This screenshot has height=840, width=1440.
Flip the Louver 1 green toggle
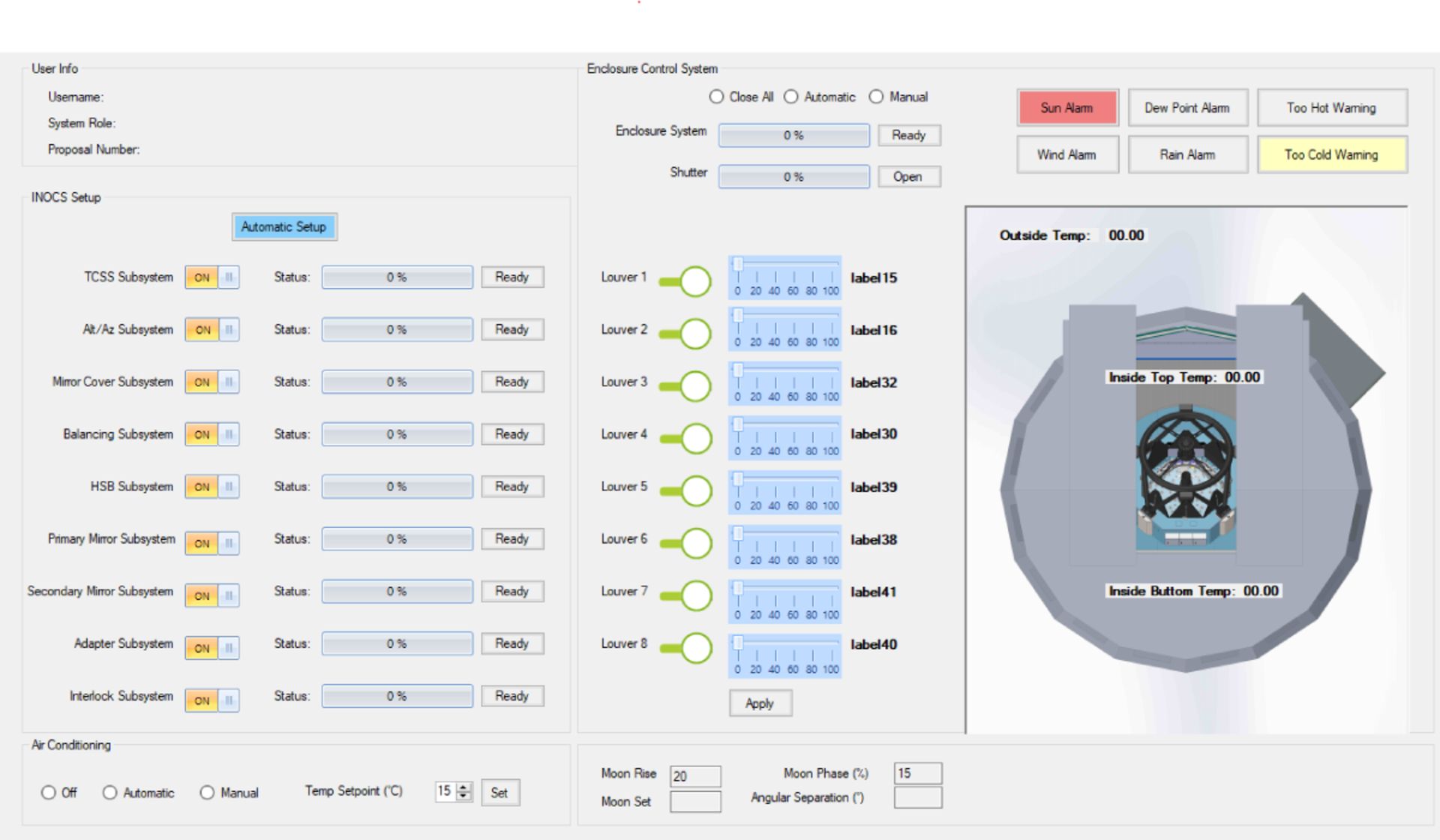[x=685, y=282]
